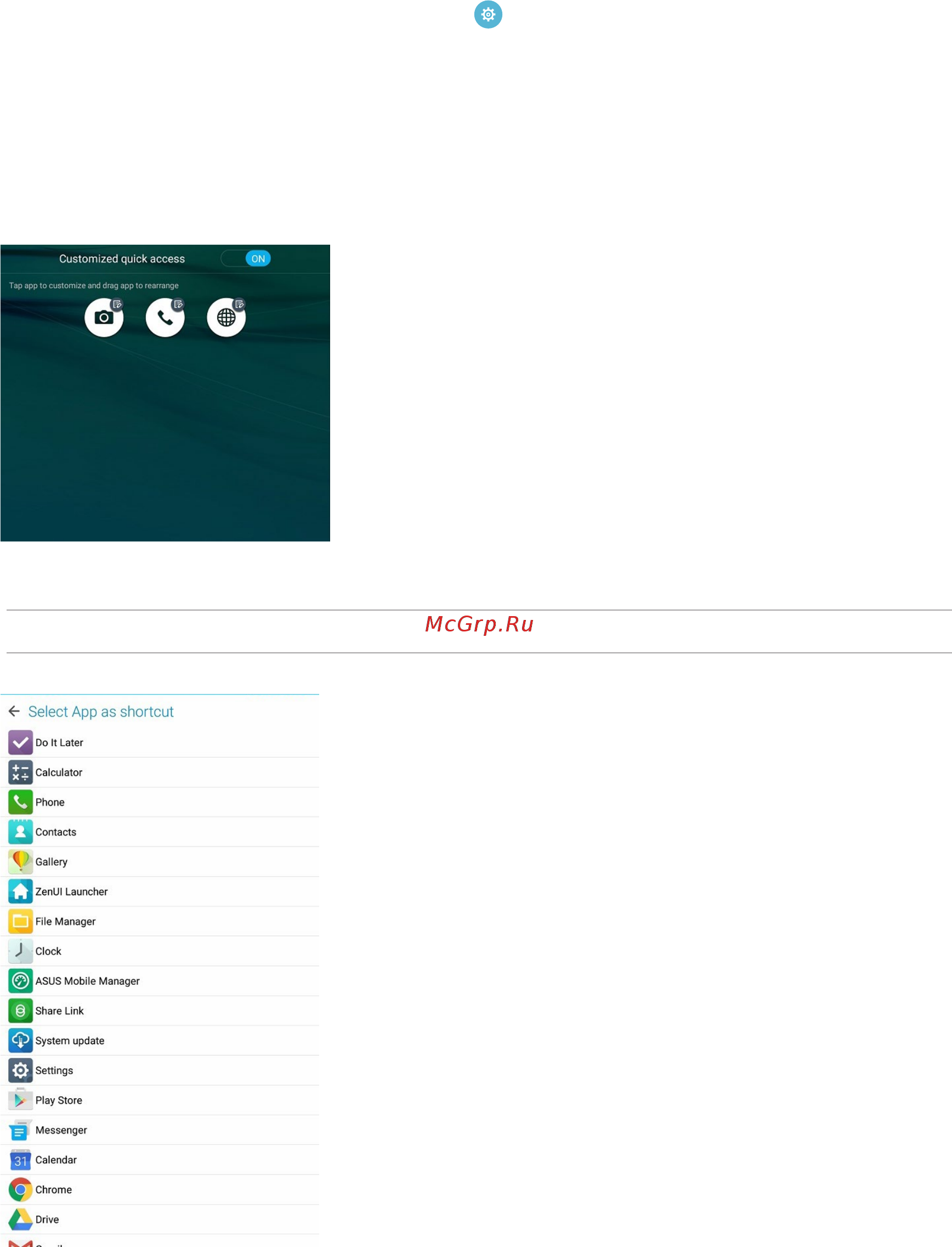
Task: Tap the browser globe quick access shortcut
Action: click(226, 318)
